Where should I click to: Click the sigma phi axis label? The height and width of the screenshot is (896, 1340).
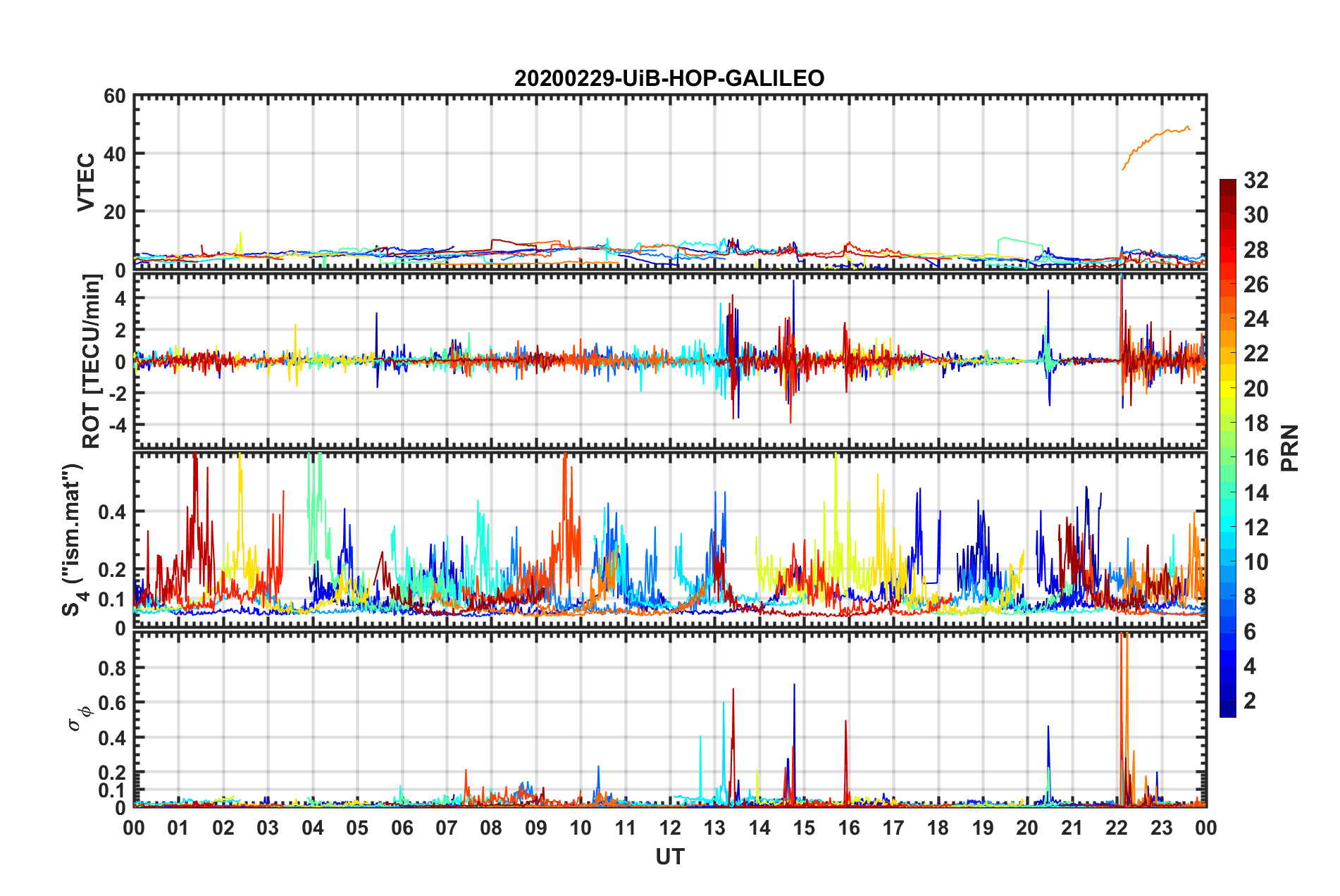coord(80,718)
